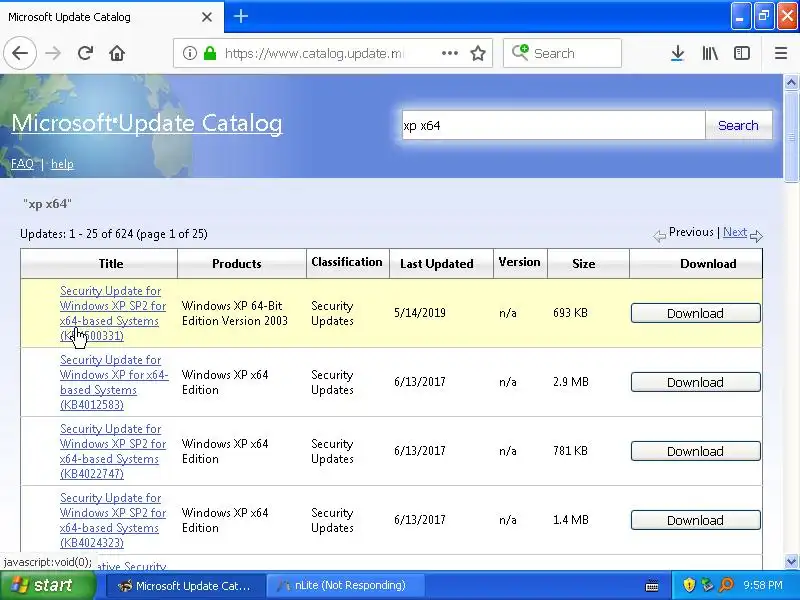The width and height of the screenshot is (800, 600).
Task: Click the forward navigation arrow
Action: [53, 53]
